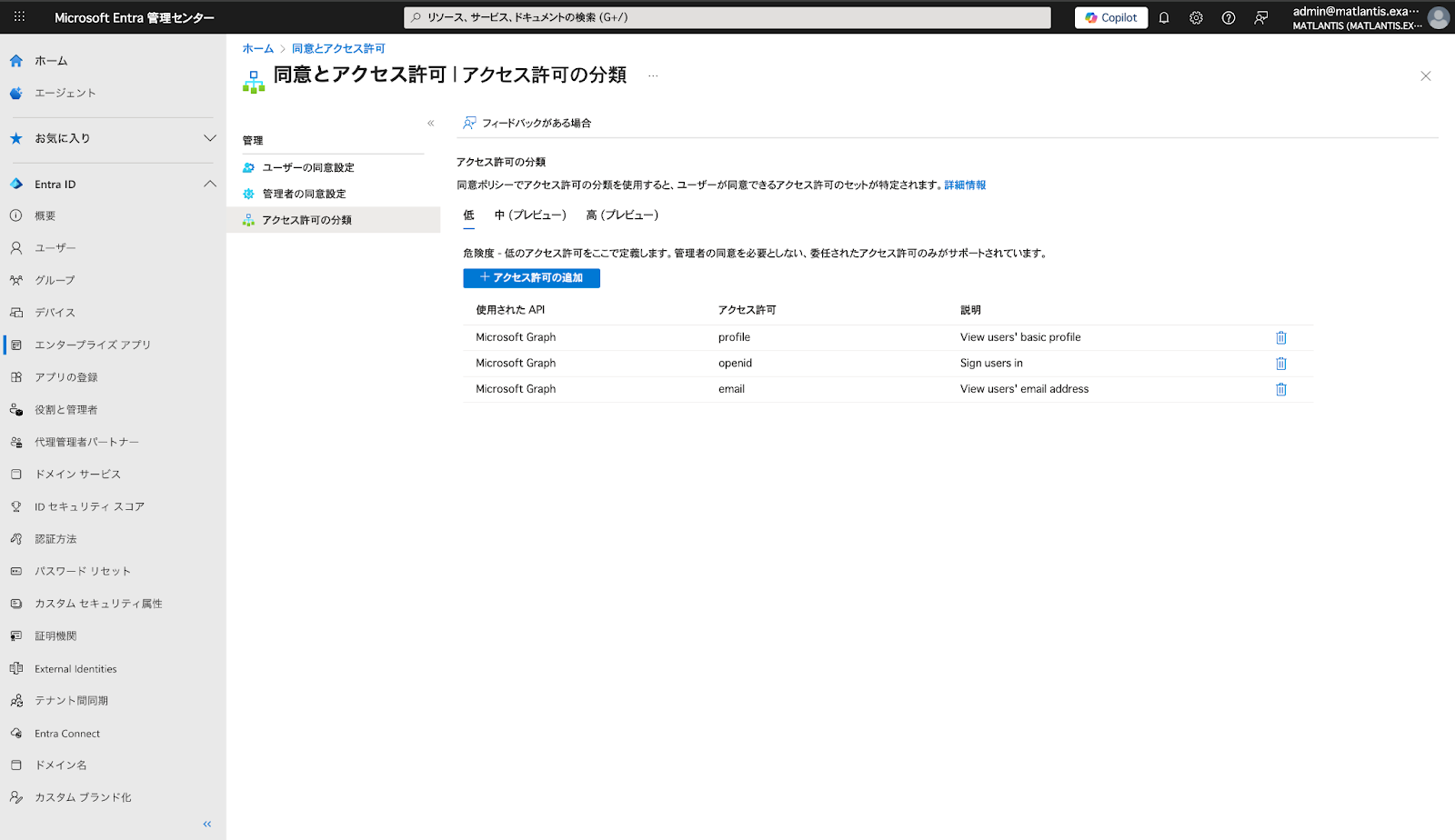1455x840 pixels.
Task: Delete the profile permission row
Action: [1280, 337]
